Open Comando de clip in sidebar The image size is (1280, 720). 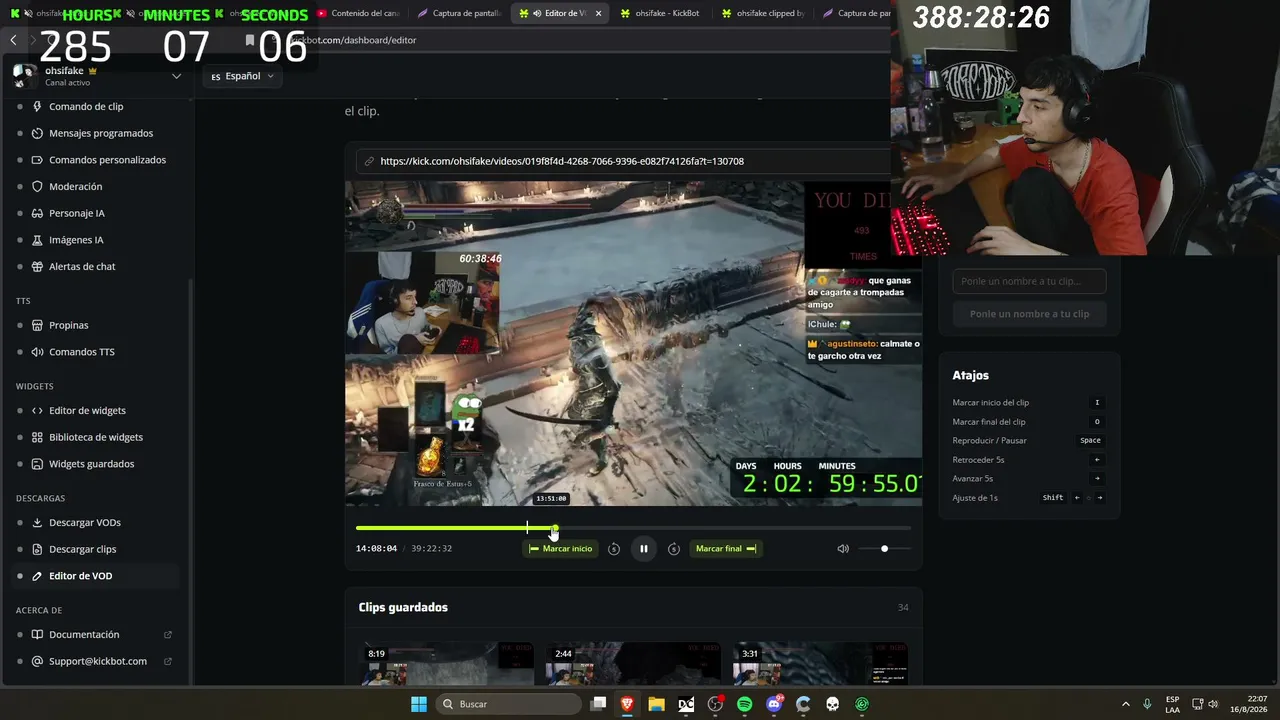click(x=86, y=106)
